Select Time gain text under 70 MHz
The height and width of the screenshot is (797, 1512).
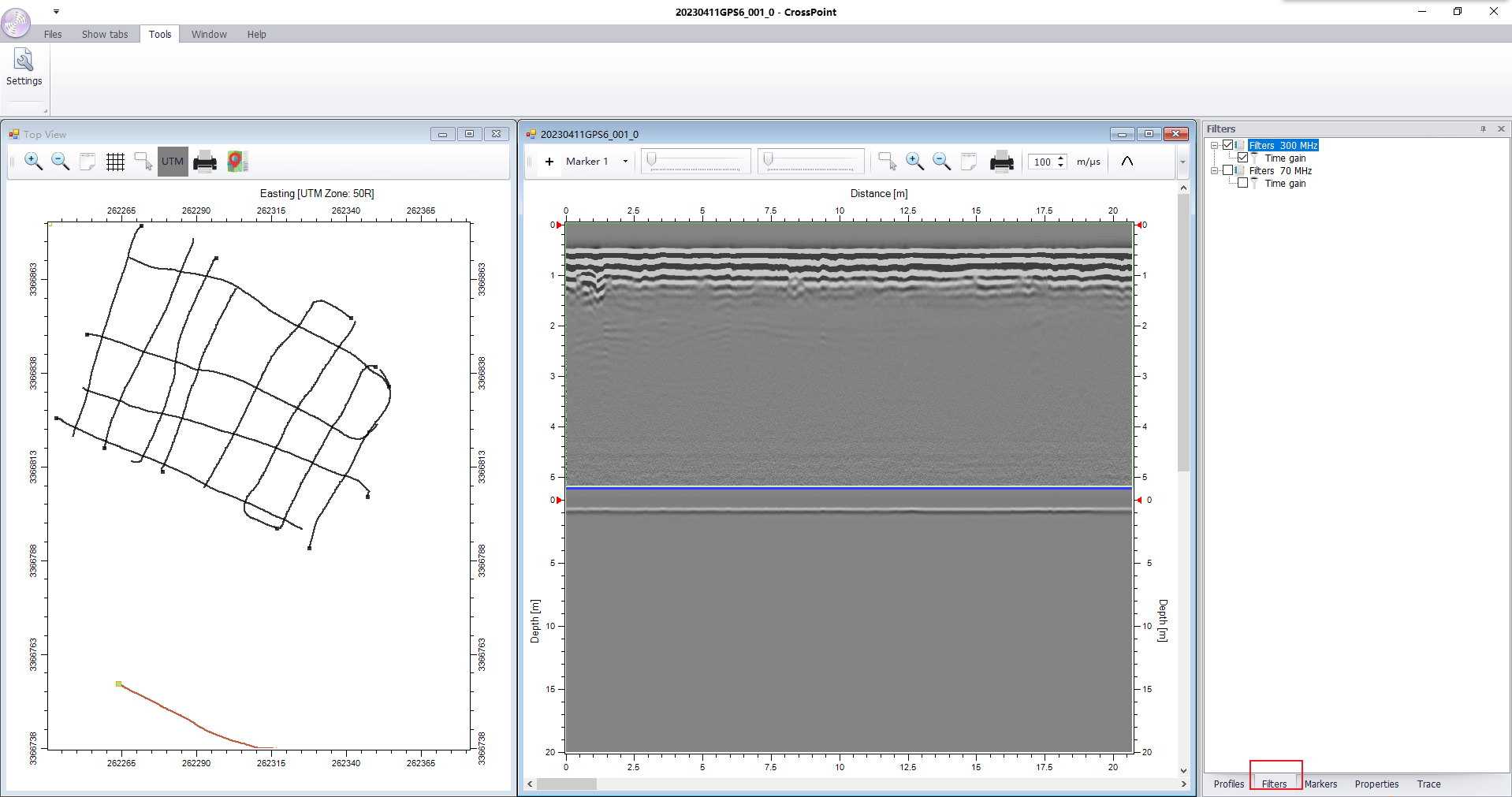(x=1285, y=184)
